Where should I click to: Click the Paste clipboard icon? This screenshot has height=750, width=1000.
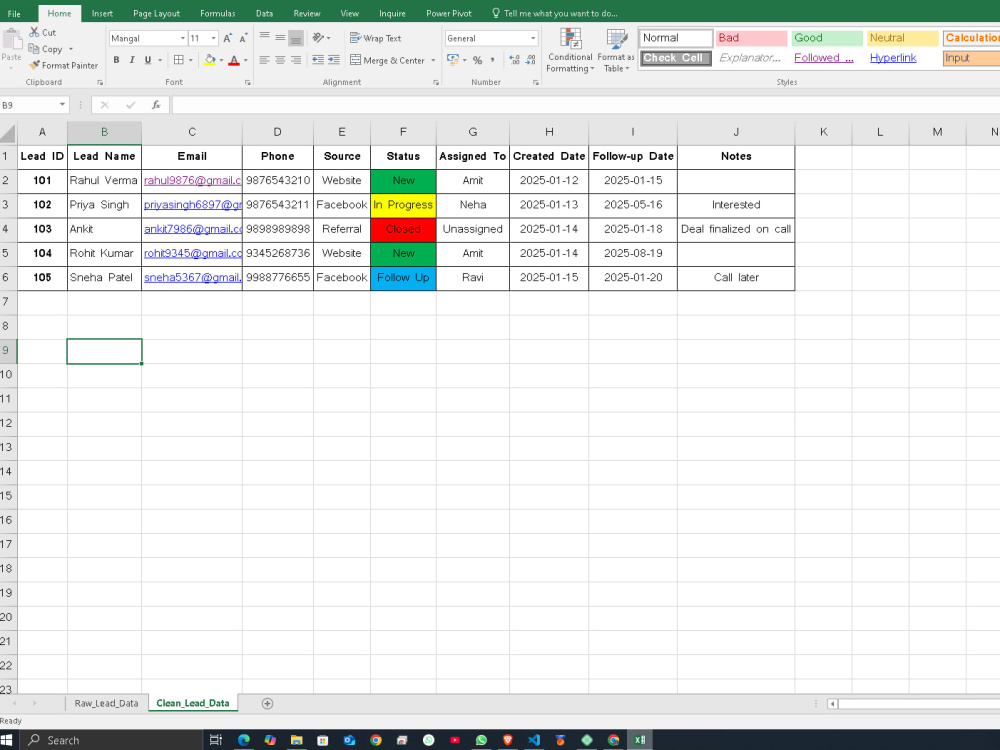pos(11,40)
